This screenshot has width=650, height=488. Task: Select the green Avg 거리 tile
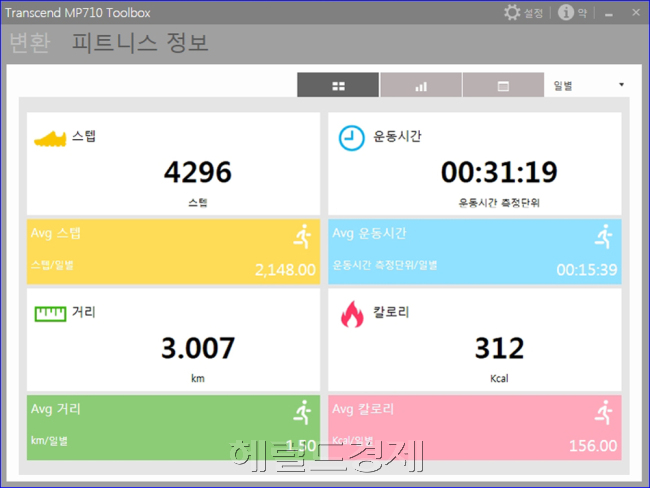click(173, 427)
